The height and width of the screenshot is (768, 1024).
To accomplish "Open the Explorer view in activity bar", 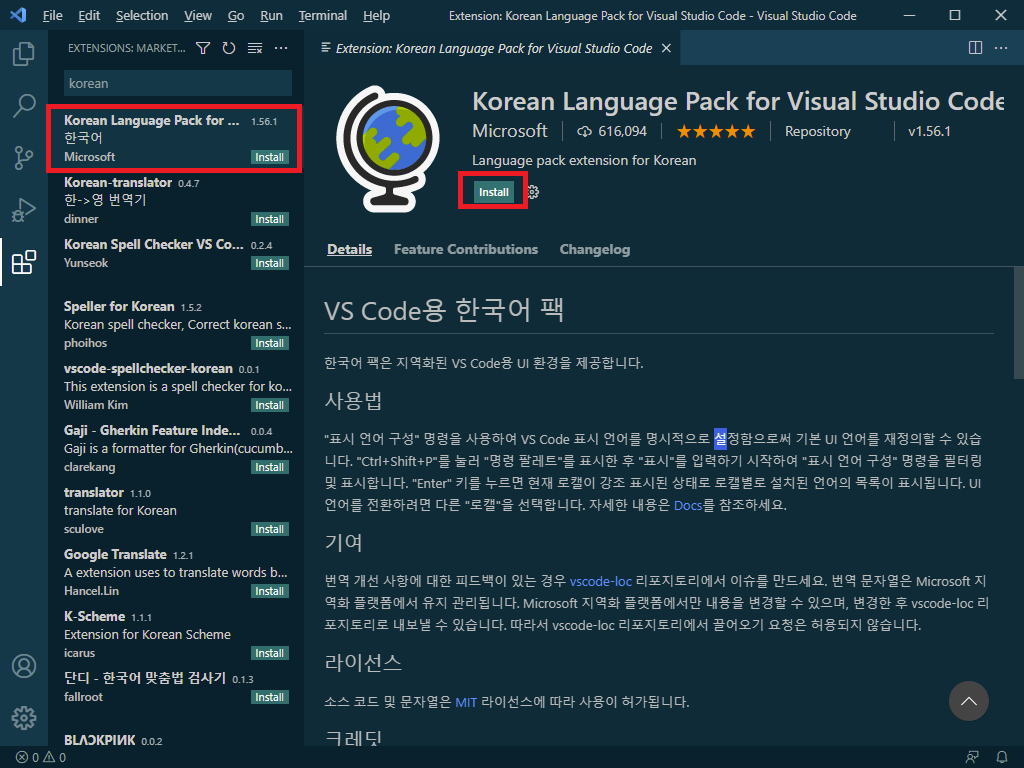I will 24,54.
